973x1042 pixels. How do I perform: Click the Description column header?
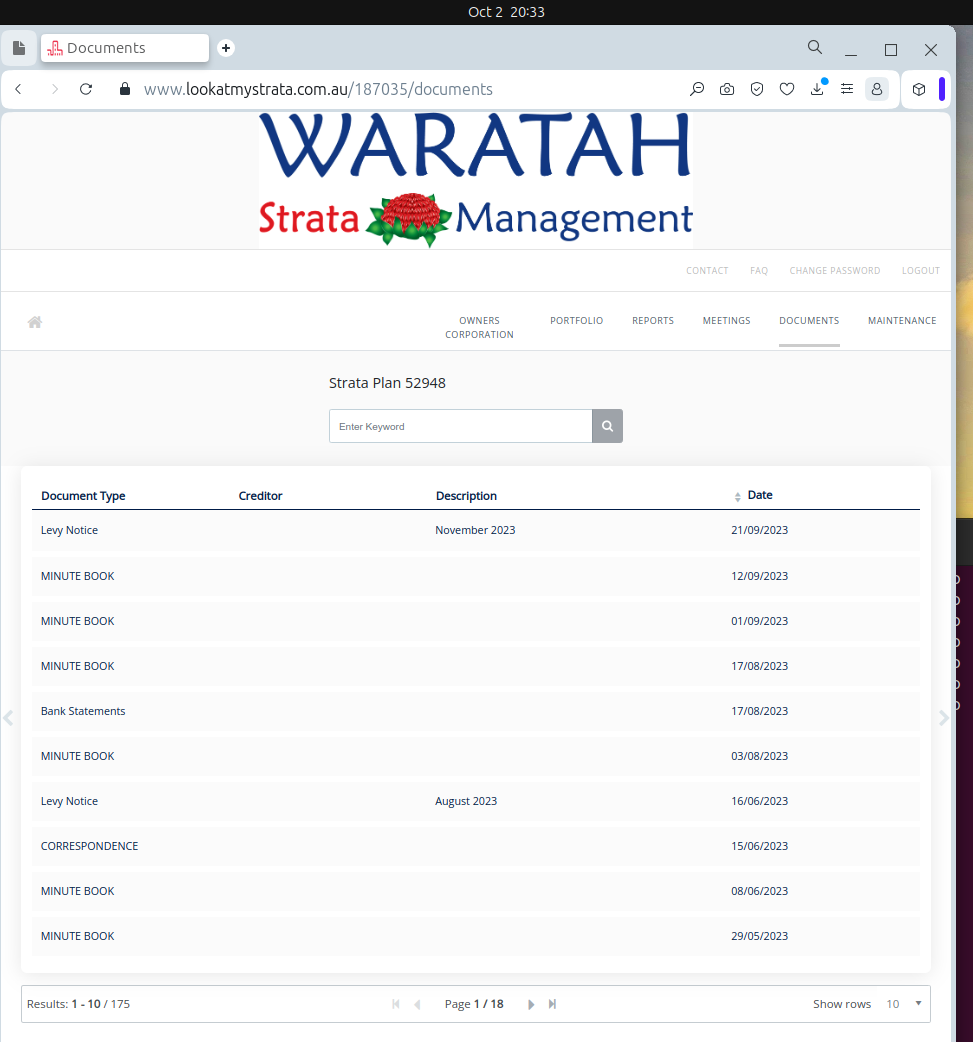(466, 496)
